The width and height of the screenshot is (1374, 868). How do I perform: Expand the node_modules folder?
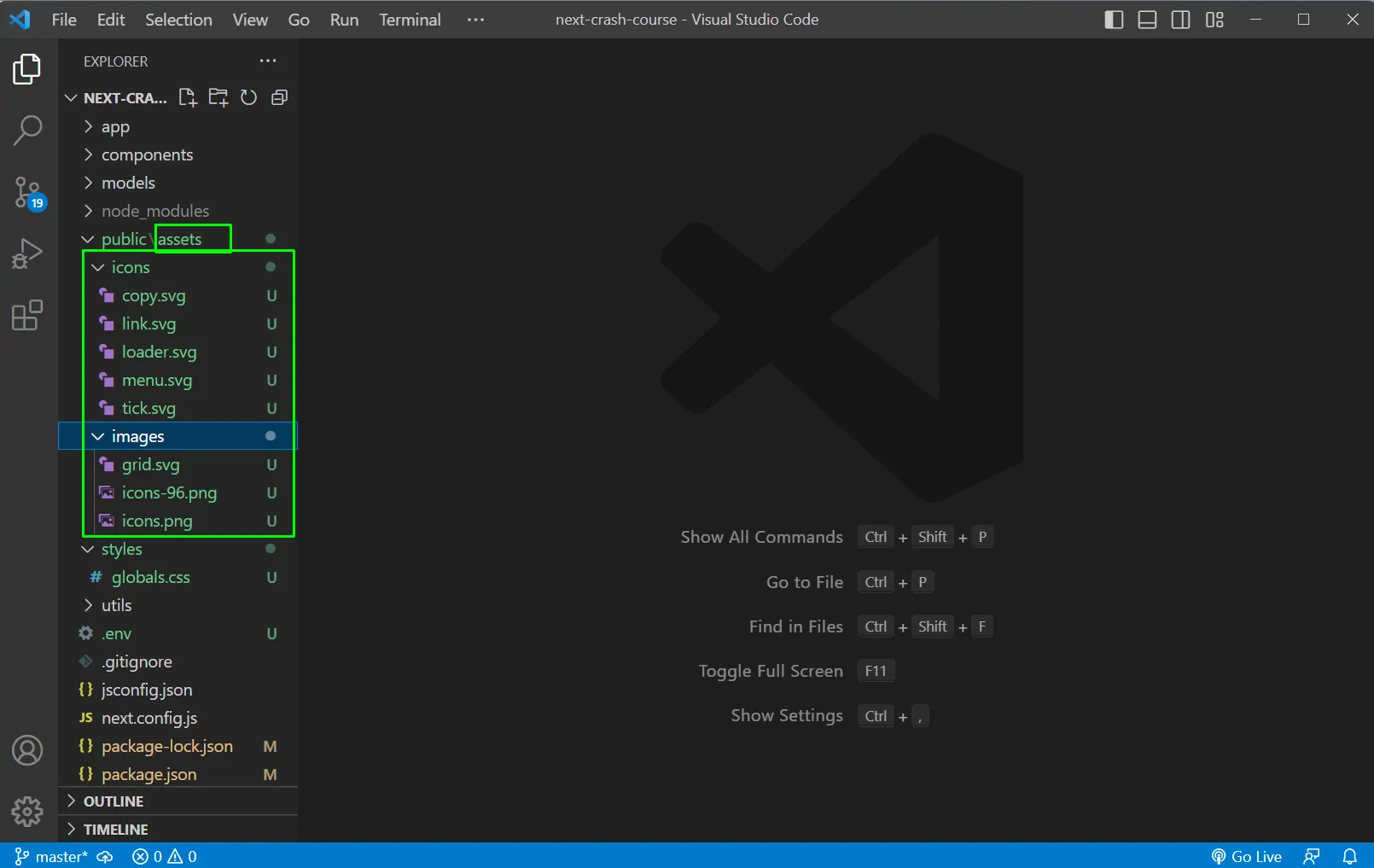tap(178, 211)
